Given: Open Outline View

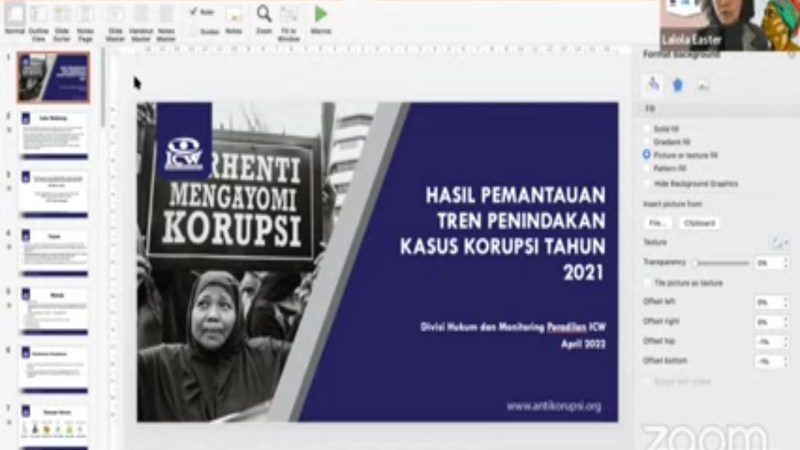Looking at the screenshot, I should pyautogui.click(x=39, y=17).
